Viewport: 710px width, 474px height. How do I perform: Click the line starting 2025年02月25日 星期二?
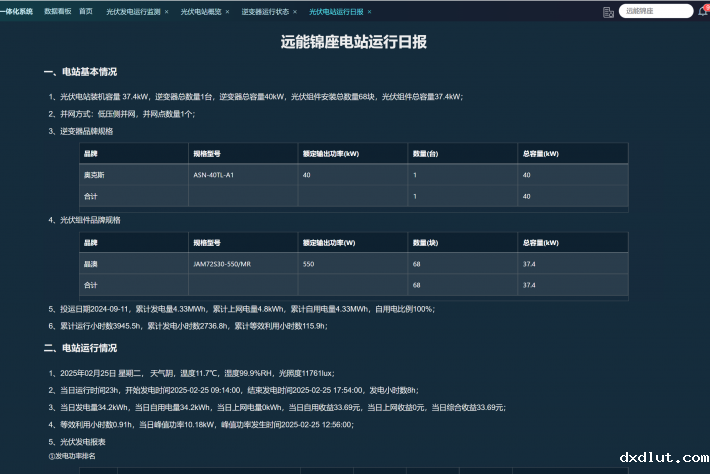point(192,373)
